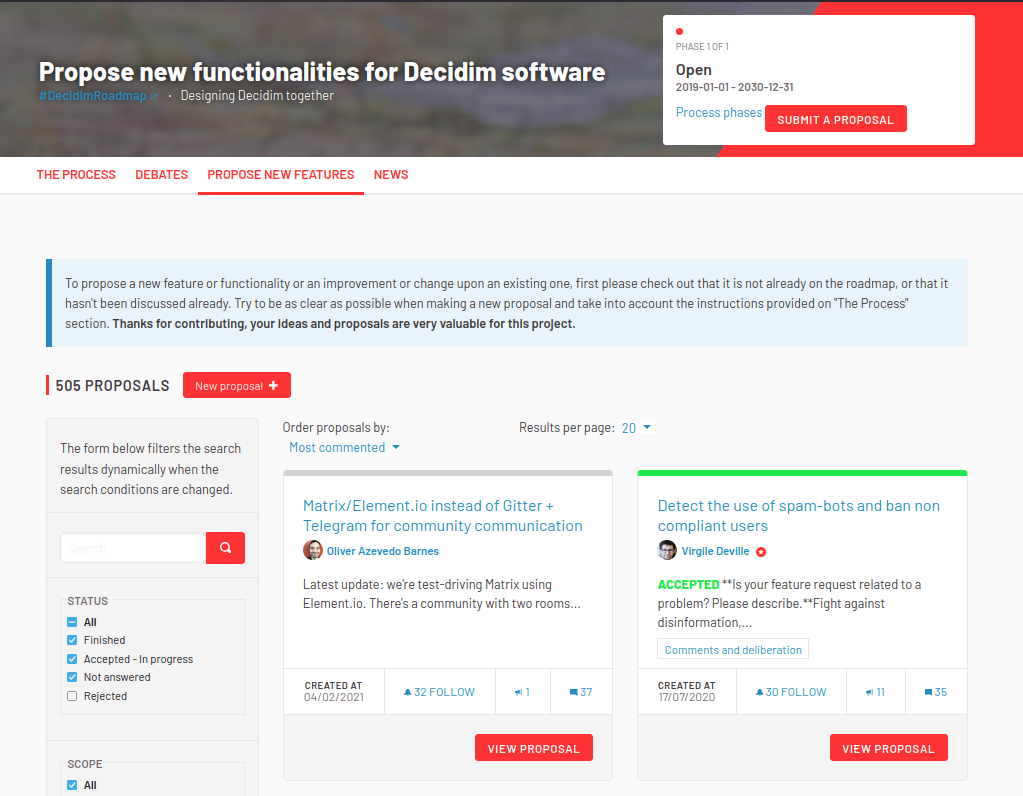Click Designing Decidim together subtitle
The image size is (1023, 796).
[x=257, y=96]
